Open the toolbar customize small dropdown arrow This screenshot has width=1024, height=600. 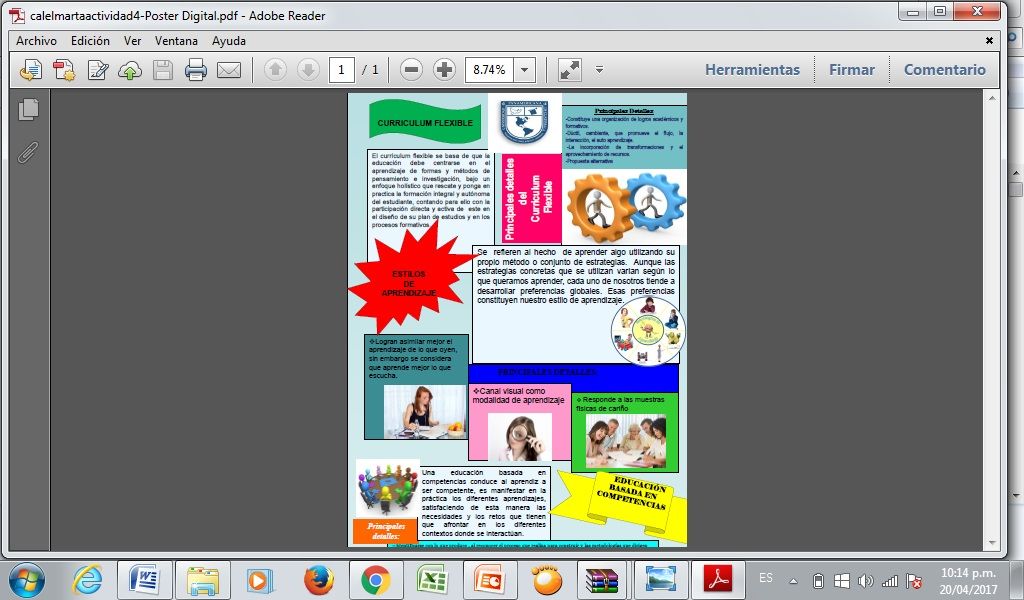(599, 69)
